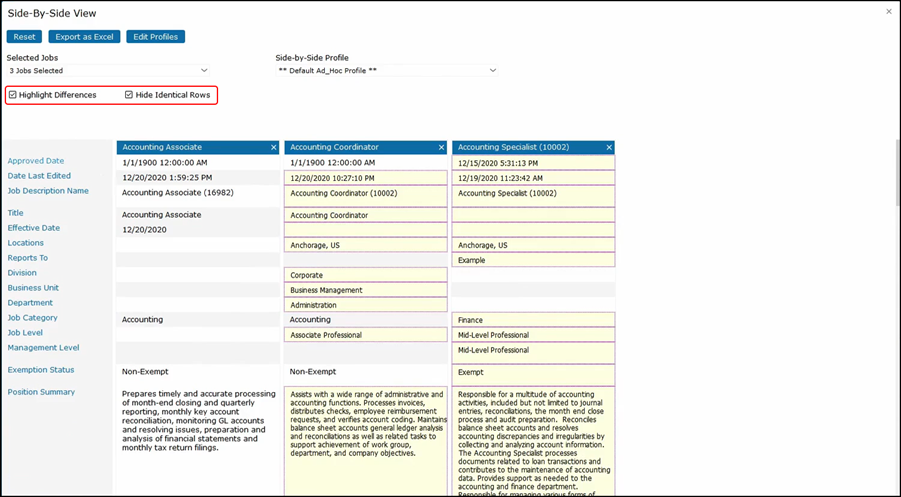Remove the Accounting Specialist (10002) column
This screenshot has height=497, width=901.
(x=609, y=147)
